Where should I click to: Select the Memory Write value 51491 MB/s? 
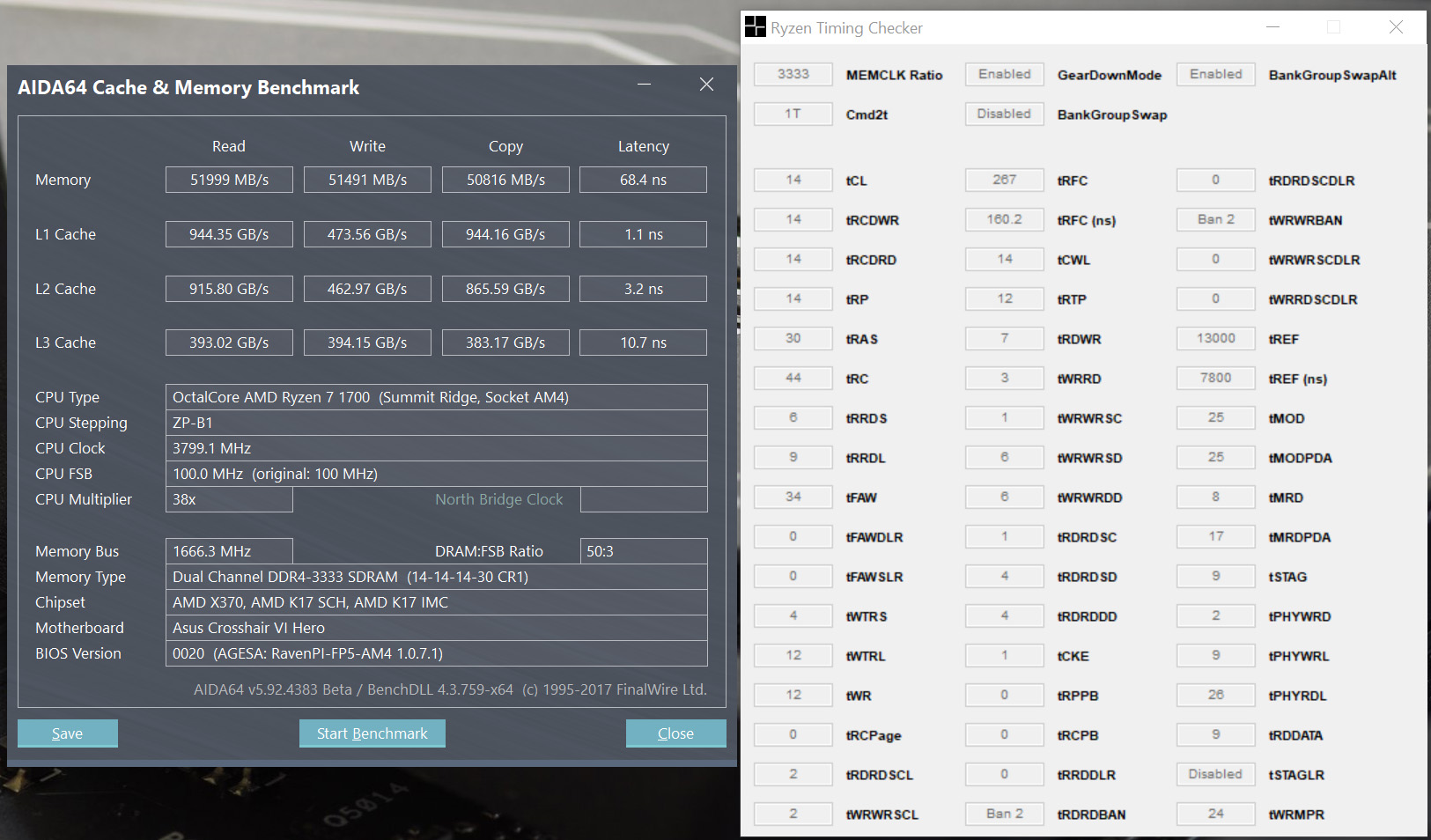click(367, 180)
